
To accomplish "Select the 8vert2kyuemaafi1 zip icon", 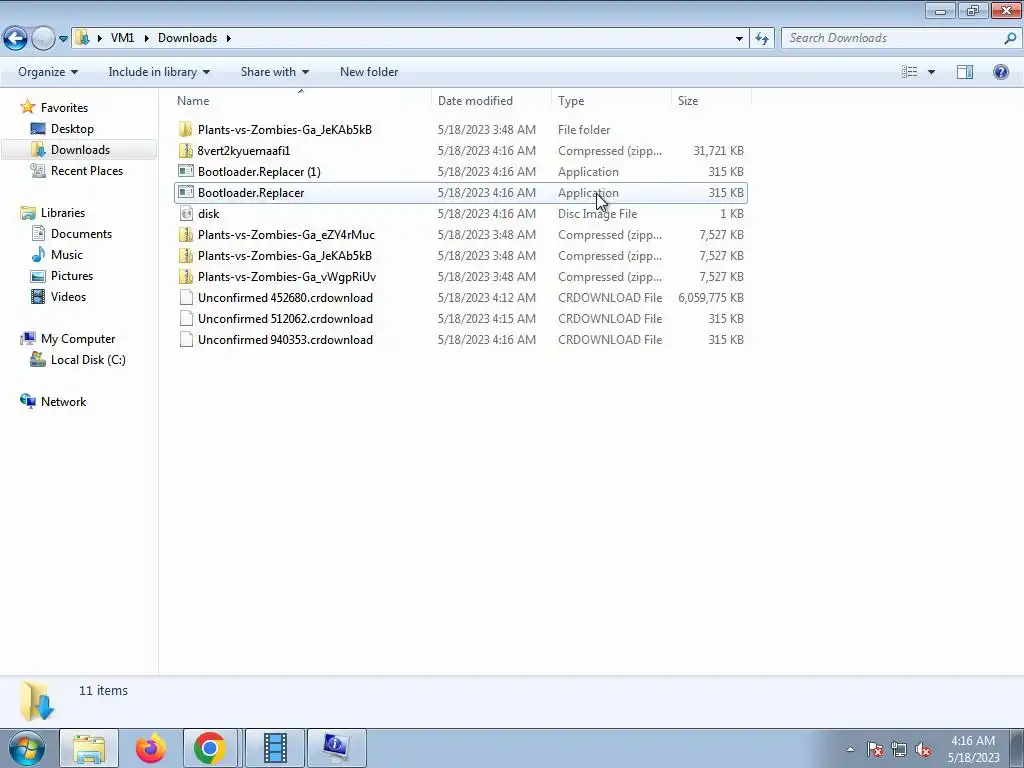I will (x=186, y=151).
